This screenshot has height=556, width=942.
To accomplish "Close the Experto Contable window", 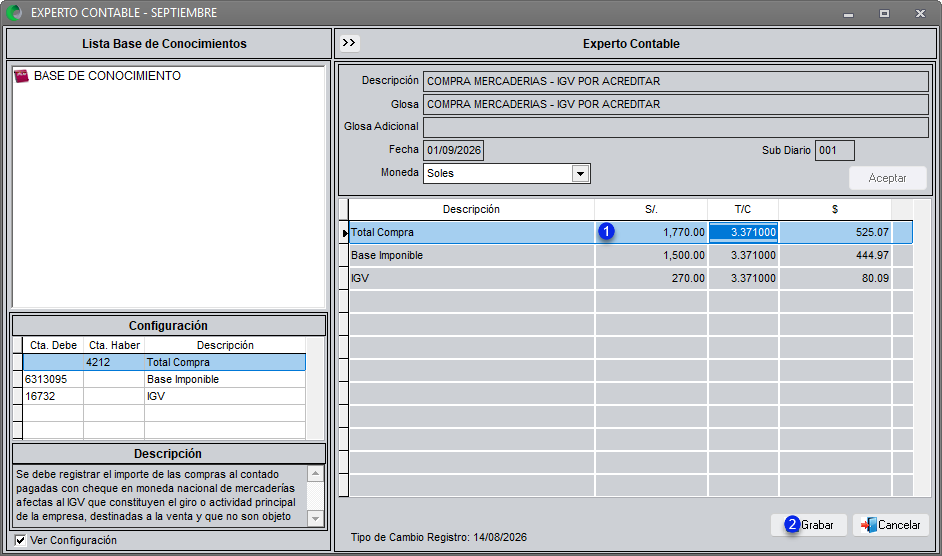I will pyautogui.click(x=920, y=13).
